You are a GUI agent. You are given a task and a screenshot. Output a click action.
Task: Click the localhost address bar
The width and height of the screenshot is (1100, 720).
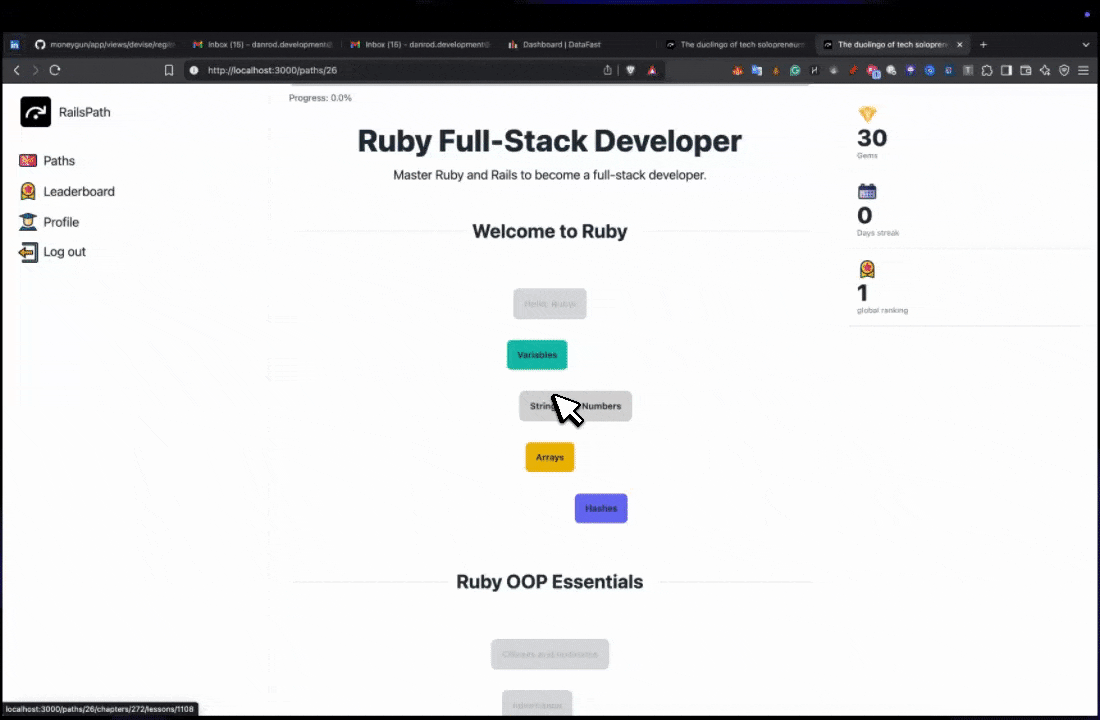(400, 70)
